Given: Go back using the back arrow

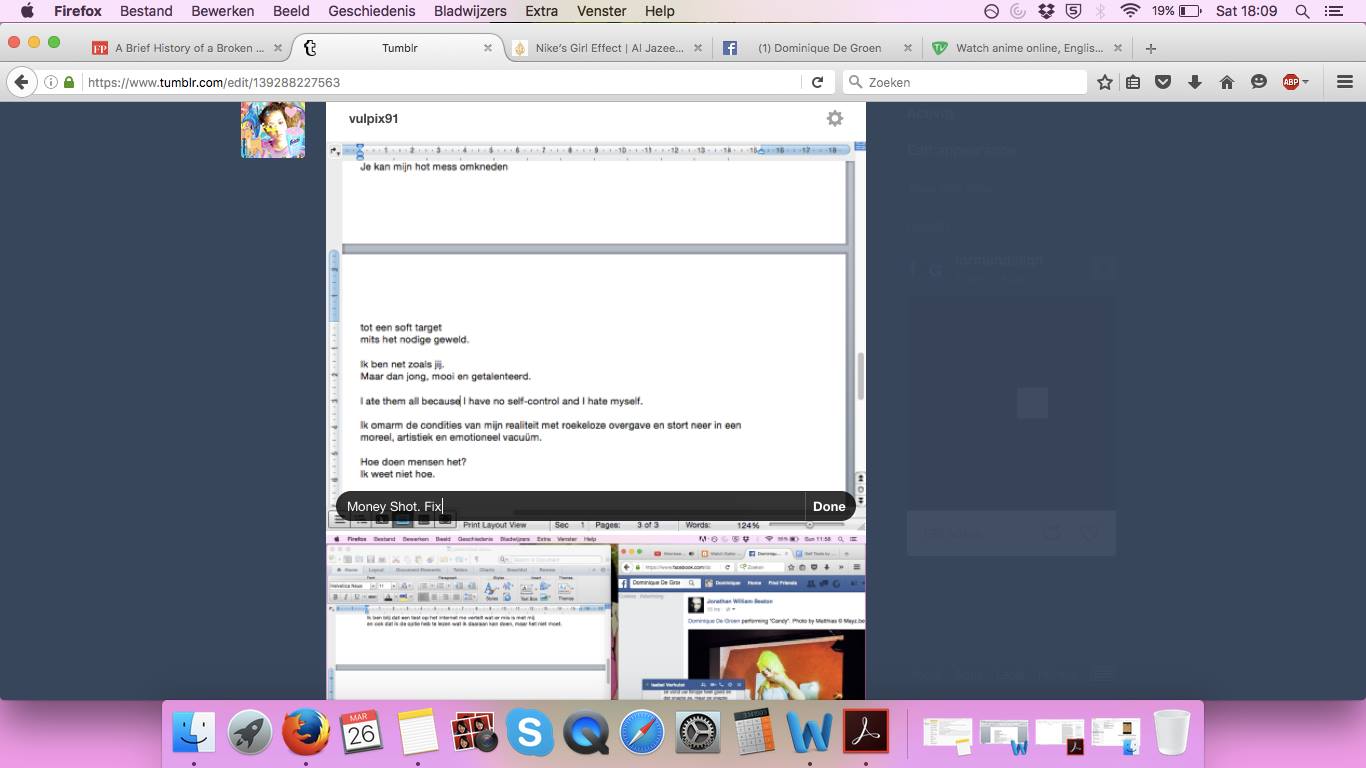Looking at the screenshot, I should [x=21, y=83].
